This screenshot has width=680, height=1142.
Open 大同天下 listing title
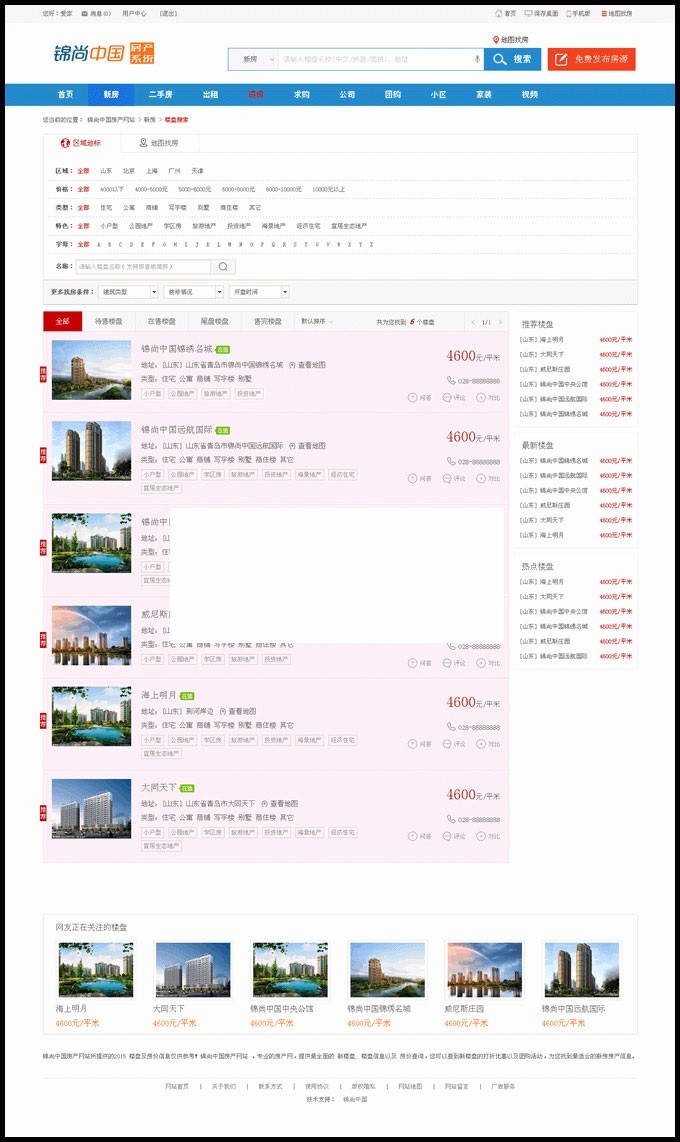coord(159,787)
